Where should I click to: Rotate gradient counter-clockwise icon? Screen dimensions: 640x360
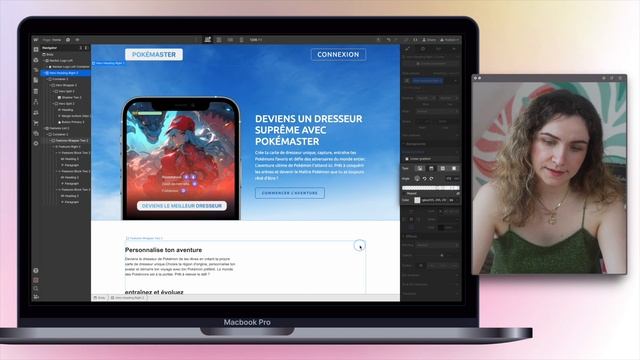coord(424,178)
